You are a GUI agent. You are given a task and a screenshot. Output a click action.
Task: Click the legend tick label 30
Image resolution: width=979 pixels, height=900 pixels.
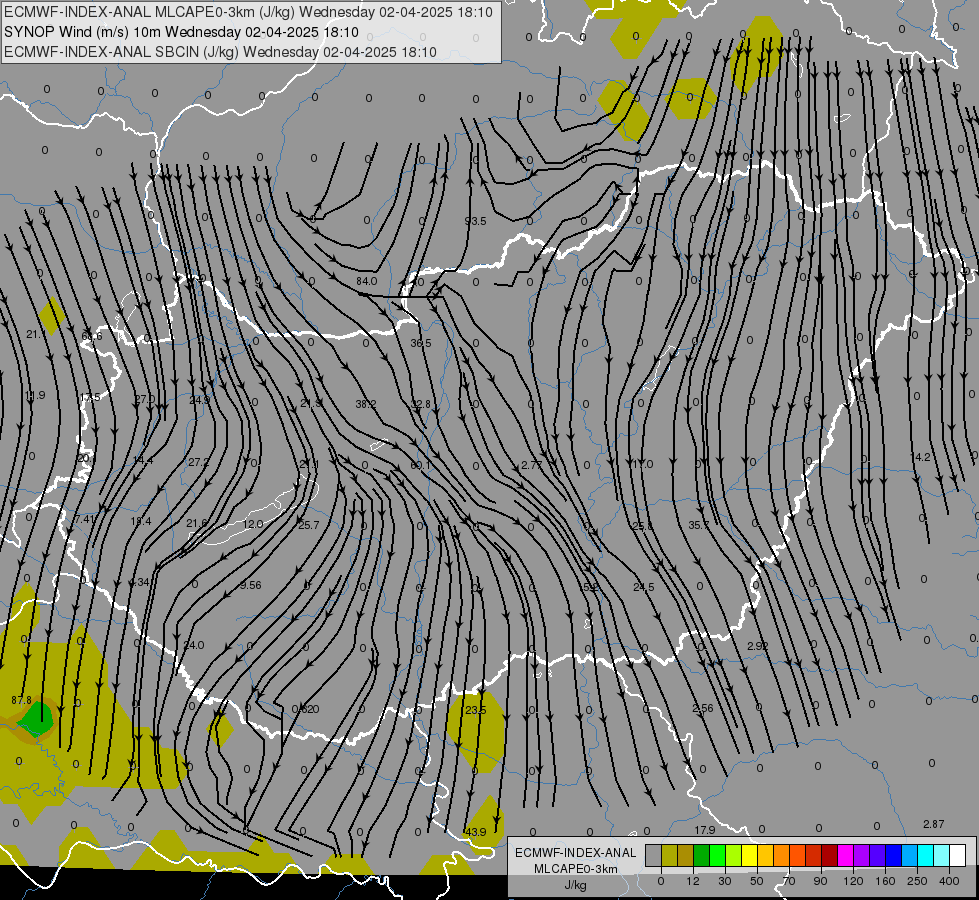pos(724,881)
